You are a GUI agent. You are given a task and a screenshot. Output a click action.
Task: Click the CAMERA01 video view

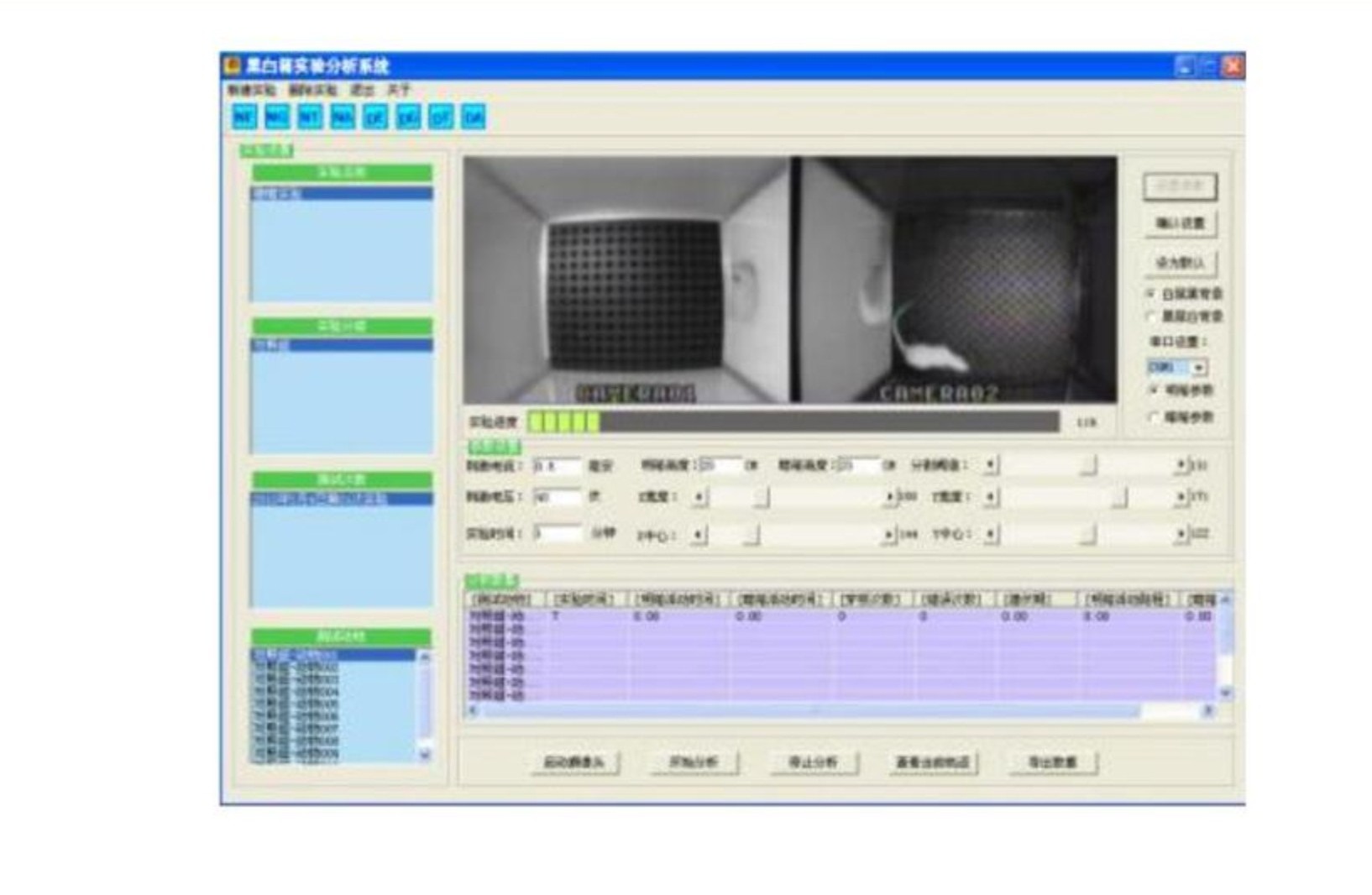pyautogui.click(x=626, y=280)
